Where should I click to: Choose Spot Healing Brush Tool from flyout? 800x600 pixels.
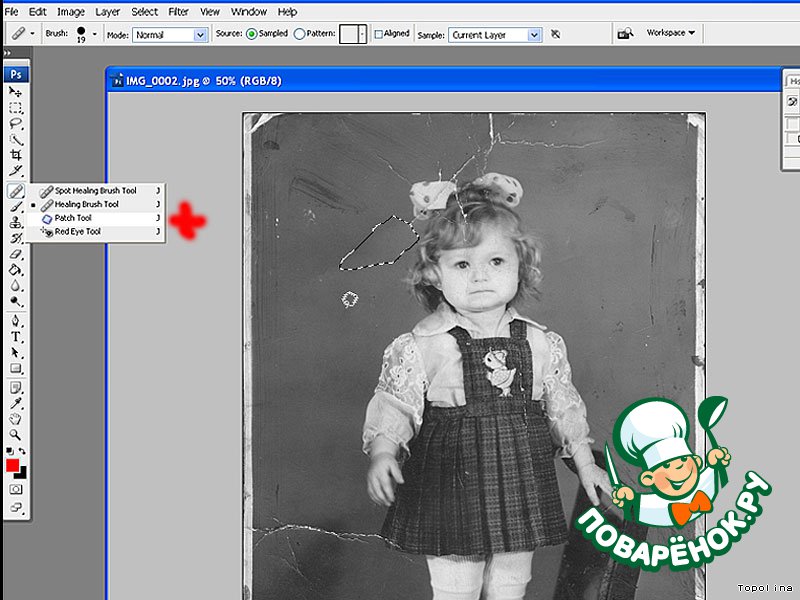[x=95, y=190]
